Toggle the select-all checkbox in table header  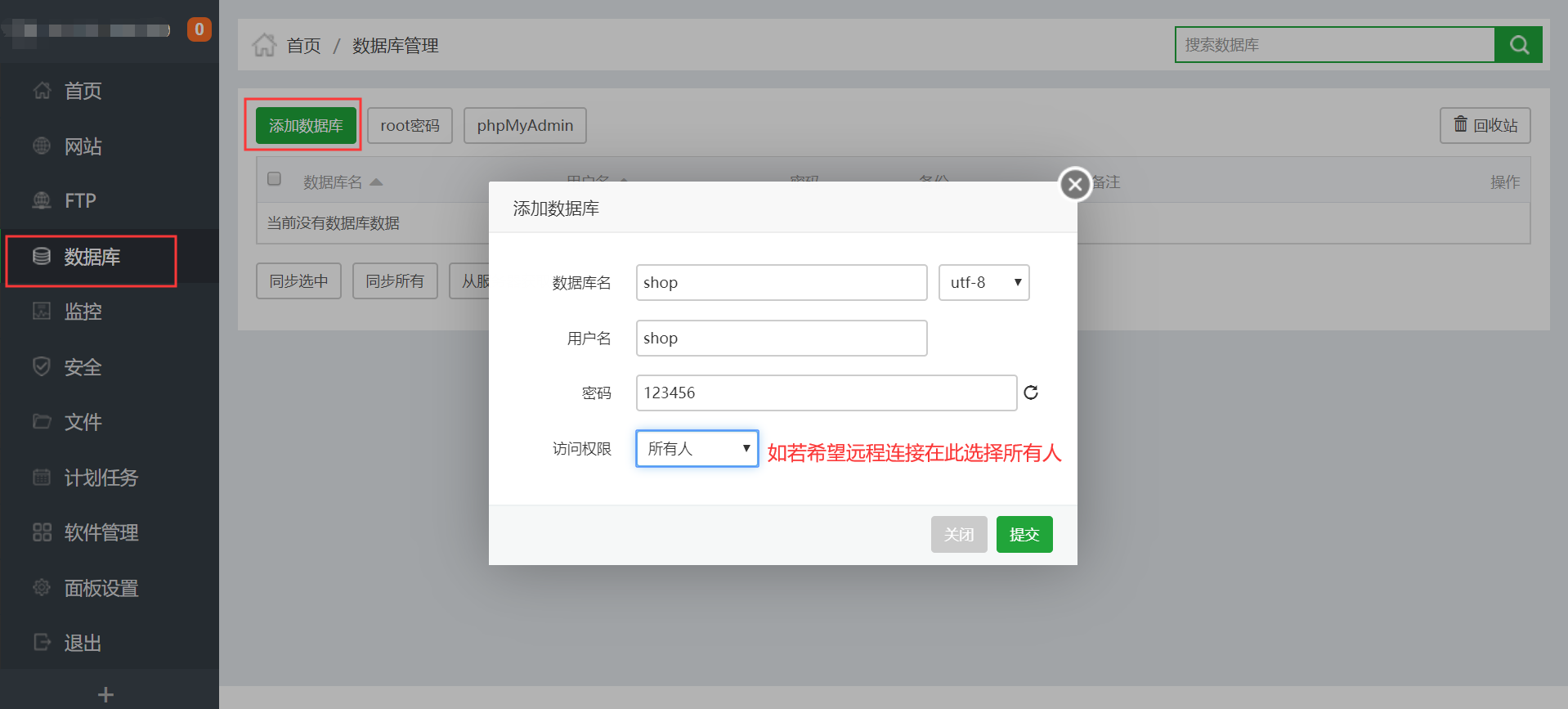[275, 179]
